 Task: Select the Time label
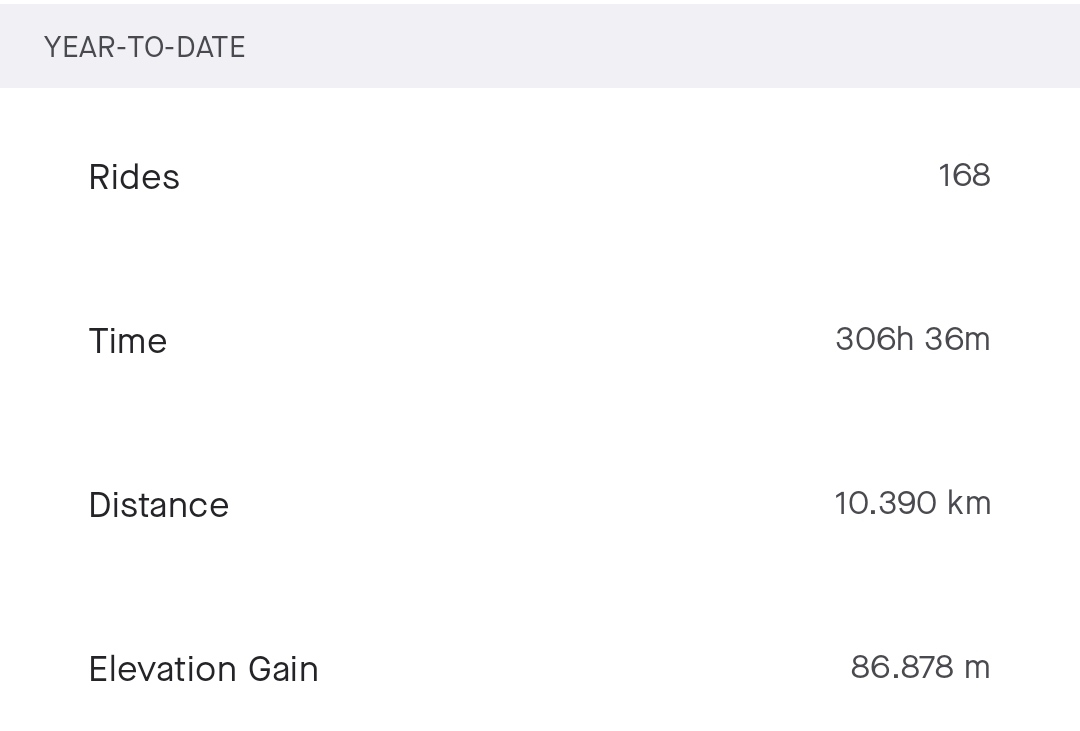128,342
